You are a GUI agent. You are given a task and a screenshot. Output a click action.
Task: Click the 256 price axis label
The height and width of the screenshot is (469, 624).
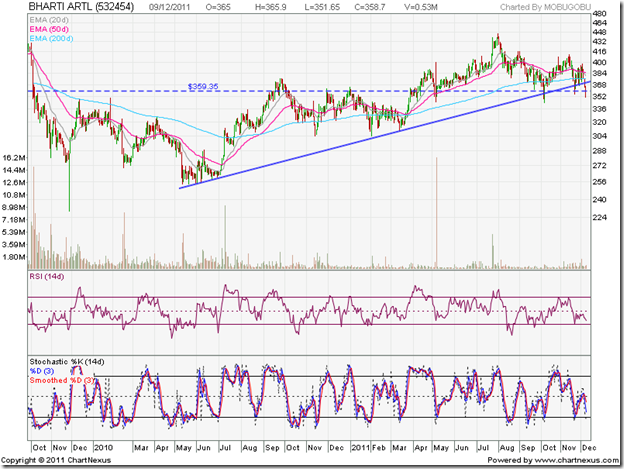pyautogui.click(x=599, y=182)
